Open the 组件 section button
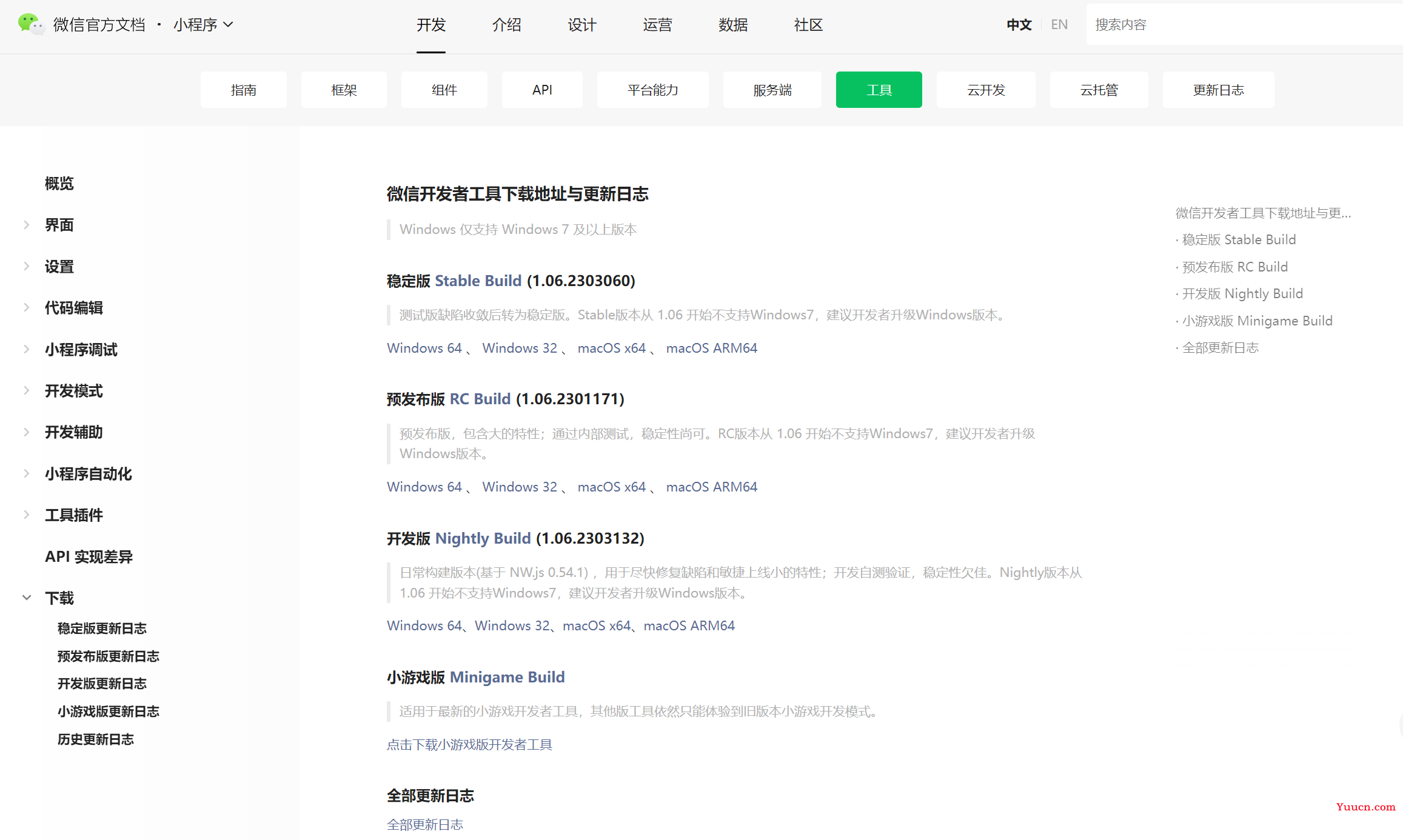The width and height of the screenshot is (1403, 840). click(444, 90)
